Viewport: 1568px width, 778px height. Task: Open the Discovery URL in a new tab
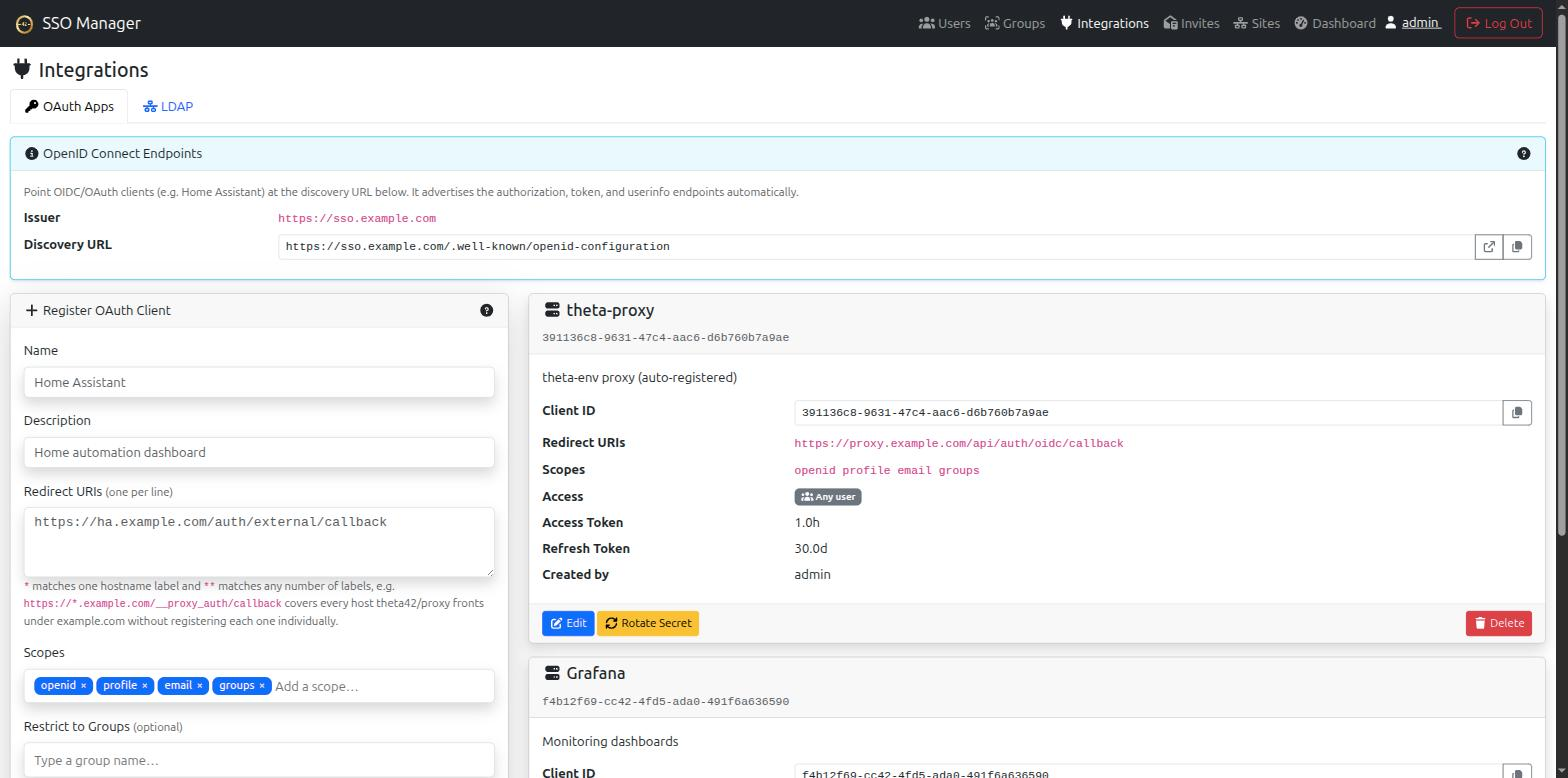[x=1489, y=247]
